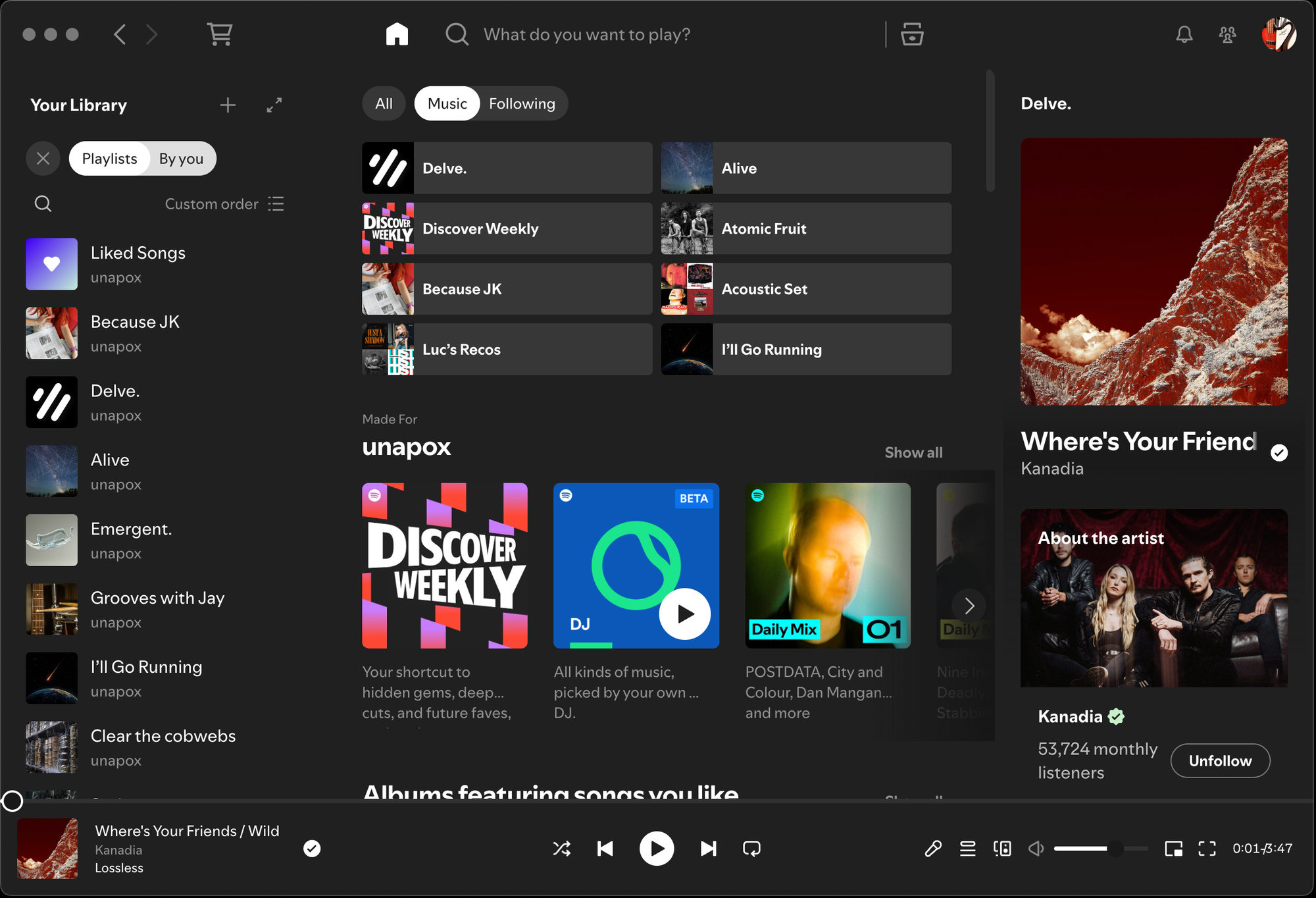Toggle saved checkmark in the player bar
Image resolution: width=1316 pixels, height=898 pixels.
(x=312, y=849)
